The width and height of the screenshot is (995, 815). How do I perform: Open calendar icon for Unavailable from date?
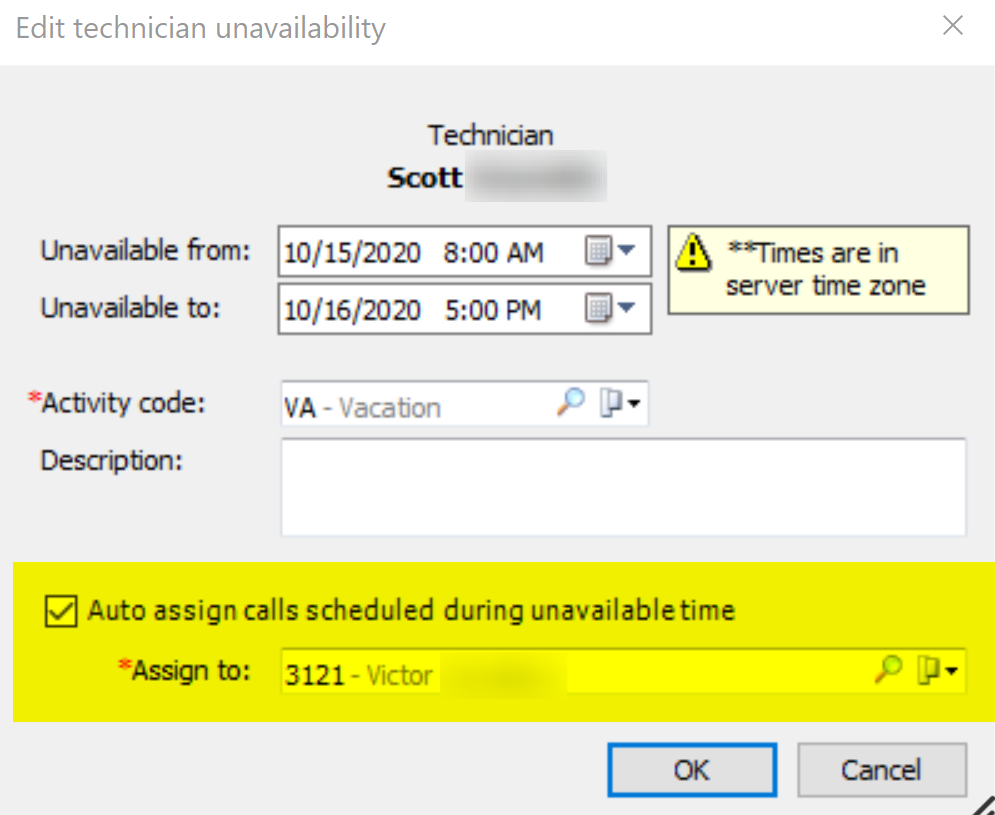(x=598, y=251)
